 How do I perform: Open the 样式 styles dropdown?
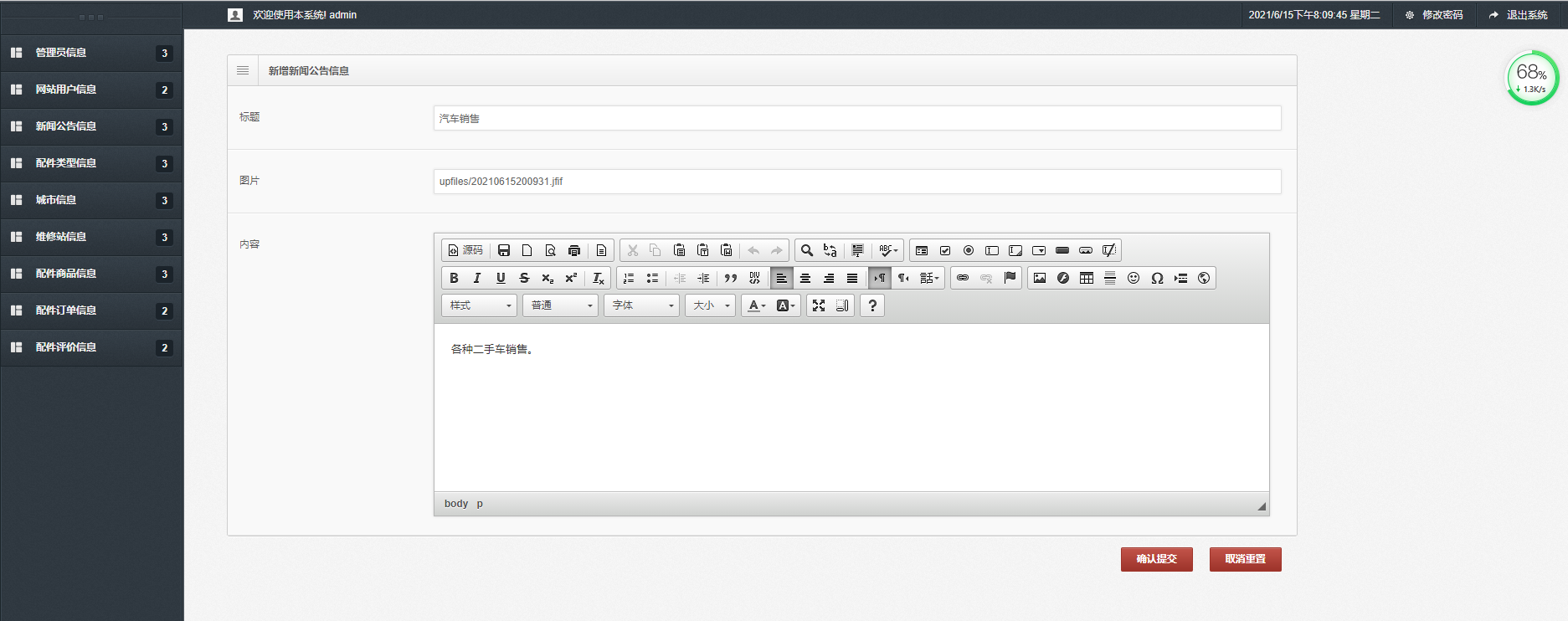tap(479, 305)
